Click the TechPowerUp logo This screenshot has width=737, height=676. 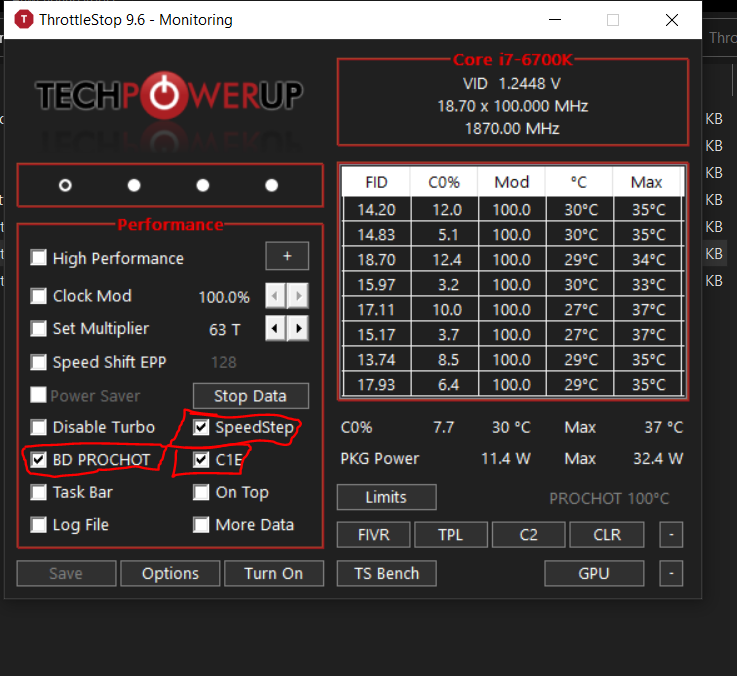coord(169,96)
